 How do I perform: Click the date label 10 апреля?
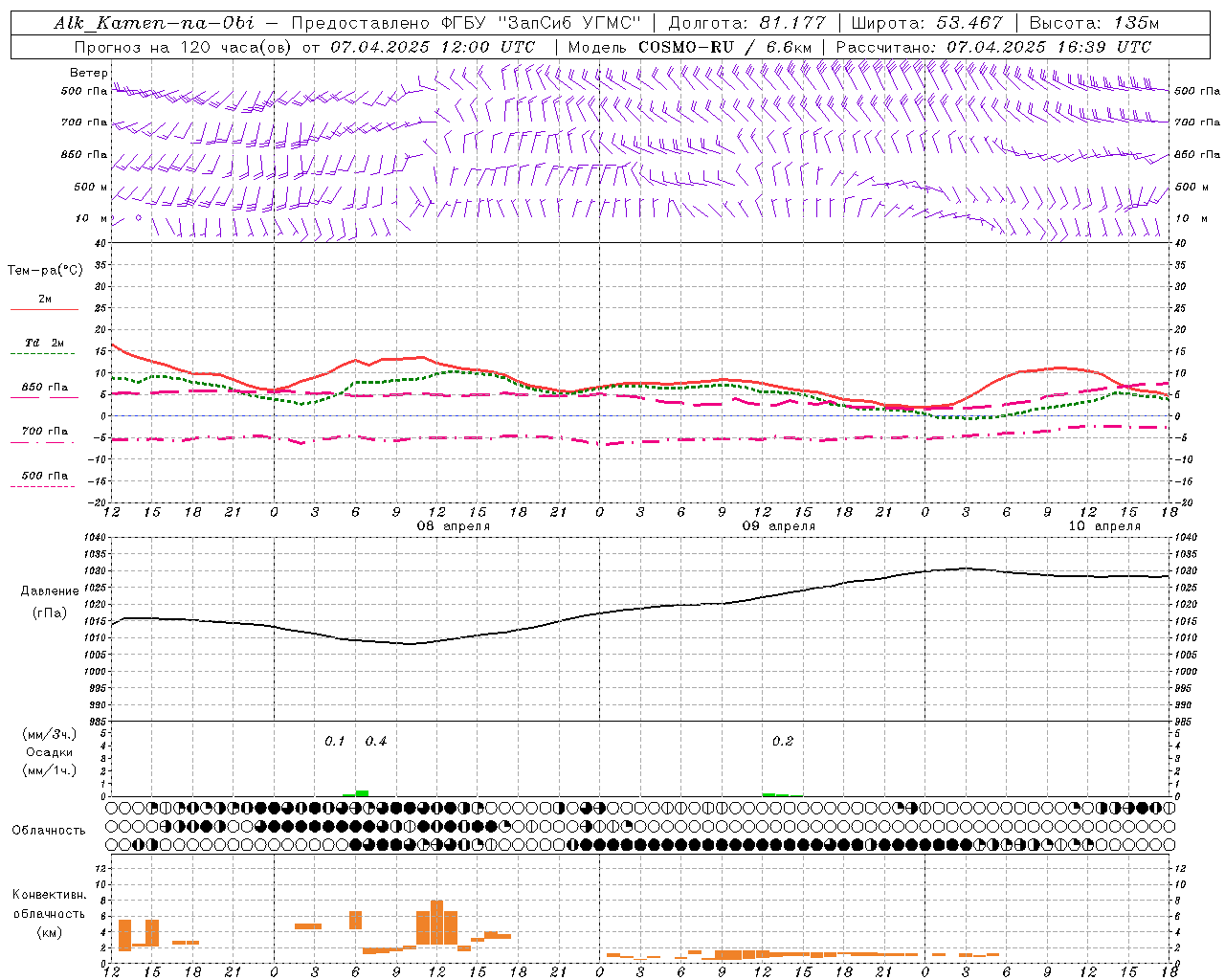coord(1104,526)
